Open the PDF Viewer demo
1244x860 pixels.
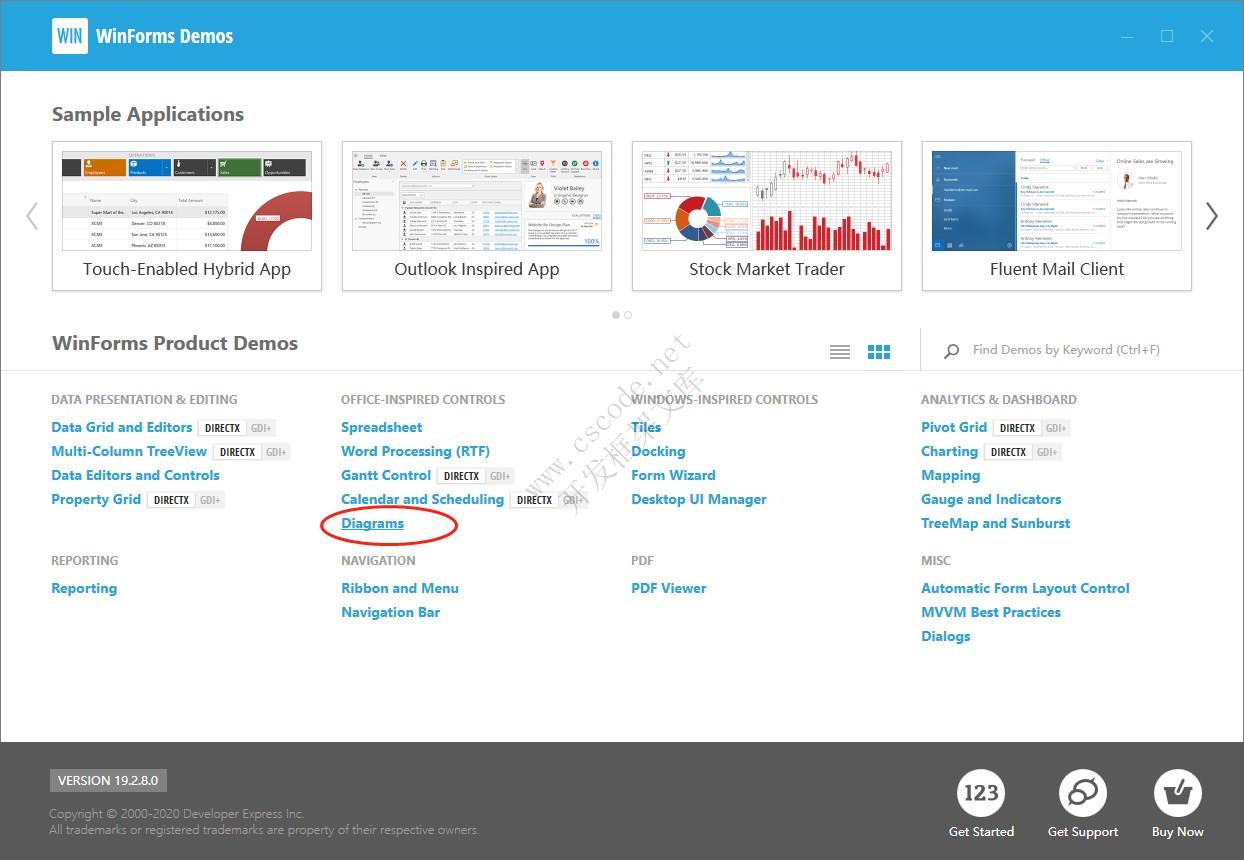click(668, 588)
